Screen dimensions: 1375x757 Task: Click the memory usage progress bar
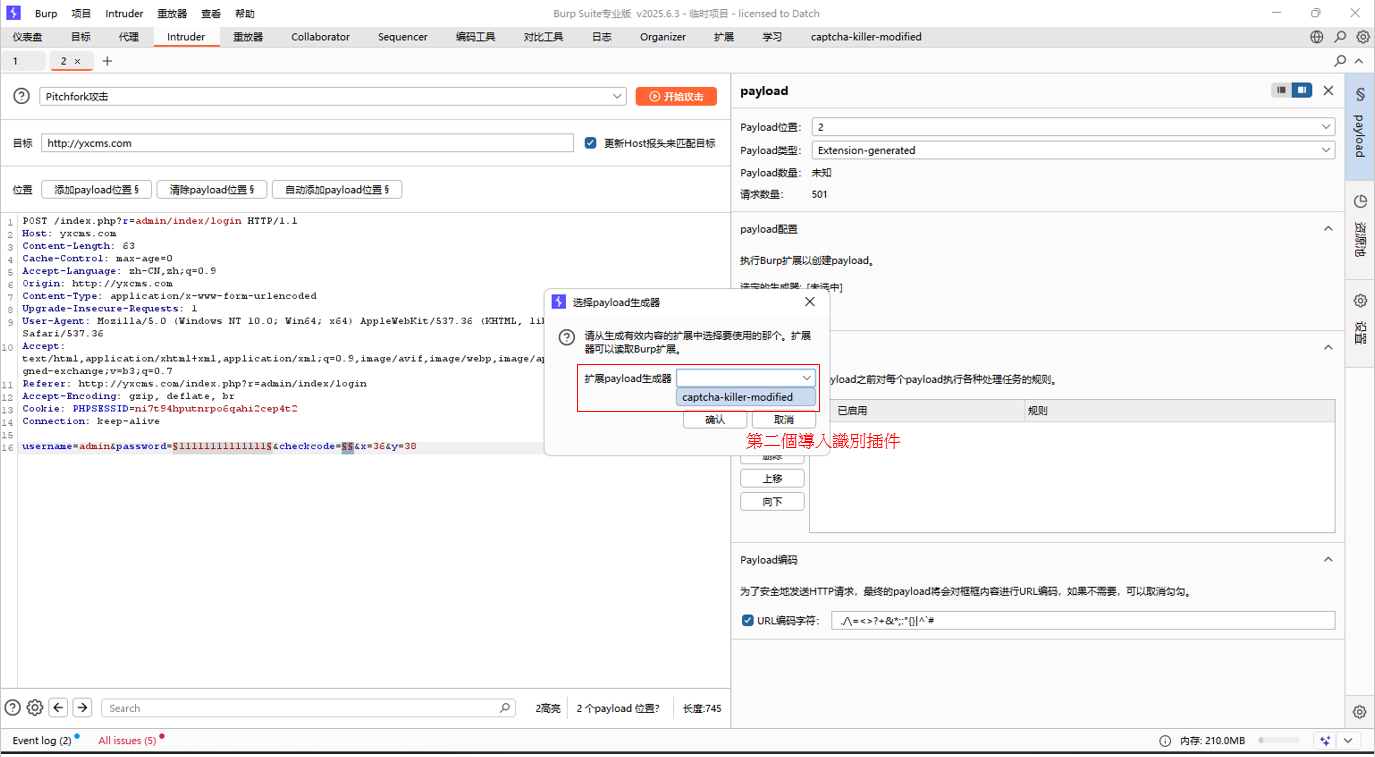(x=1279, y=741)
